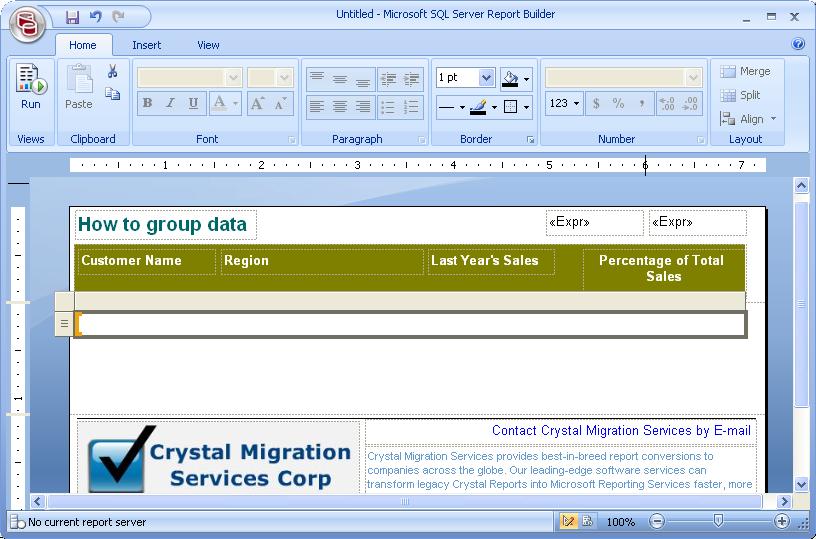
Task: Toggle Italic formatting
Action: pos(171,103)
